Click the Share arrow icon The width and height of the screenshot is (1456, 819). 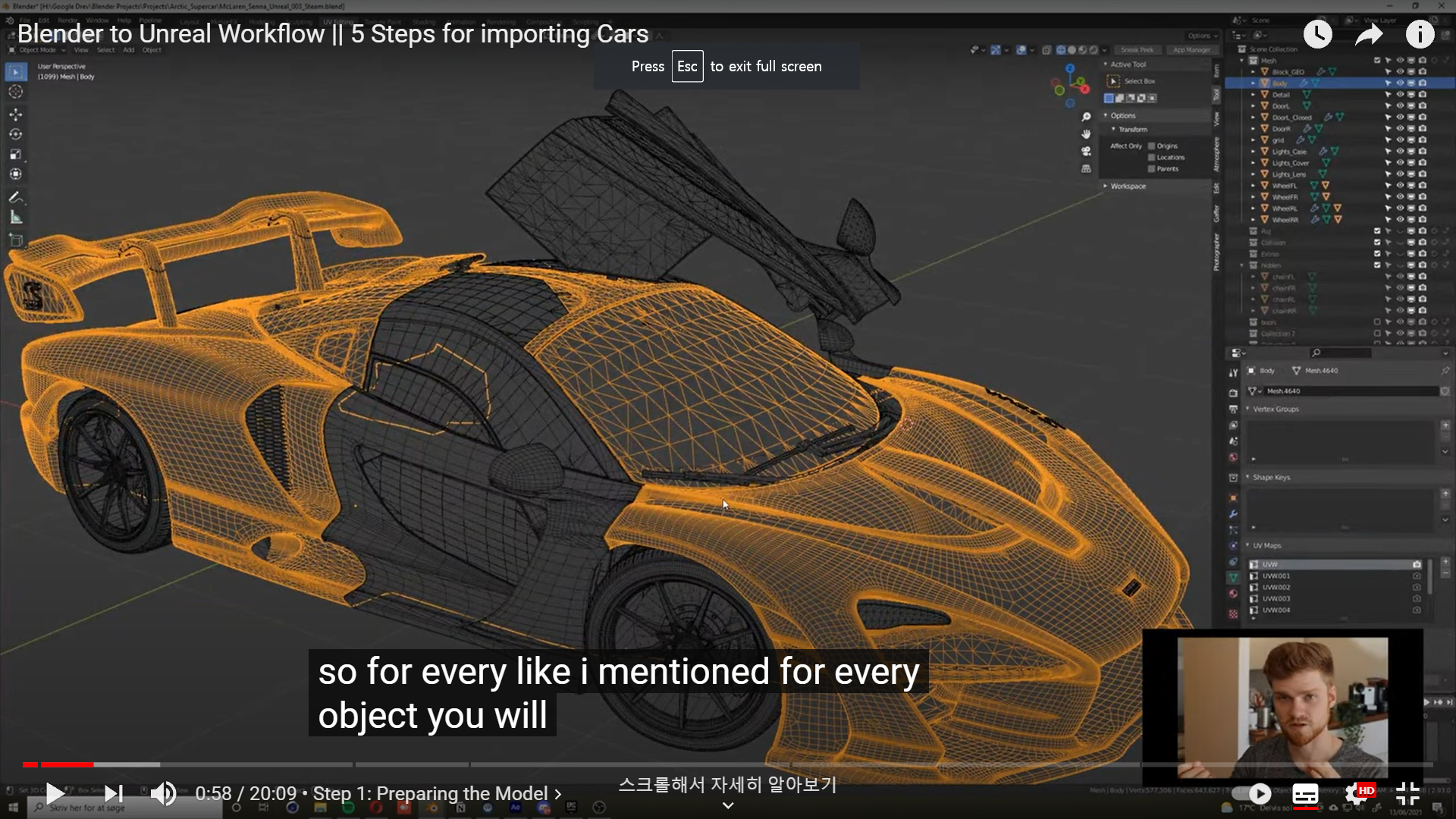click(1369, 34)
